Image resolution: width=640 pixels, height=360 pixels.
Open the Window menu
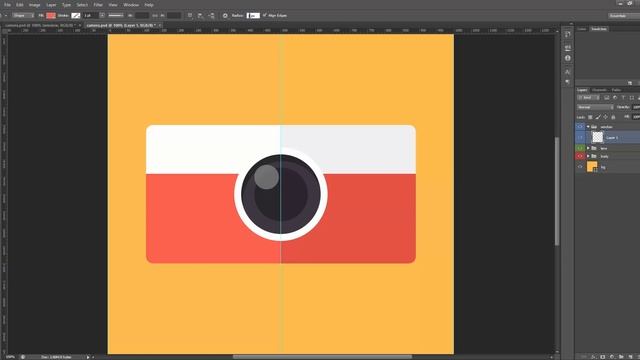click(131, 5)
